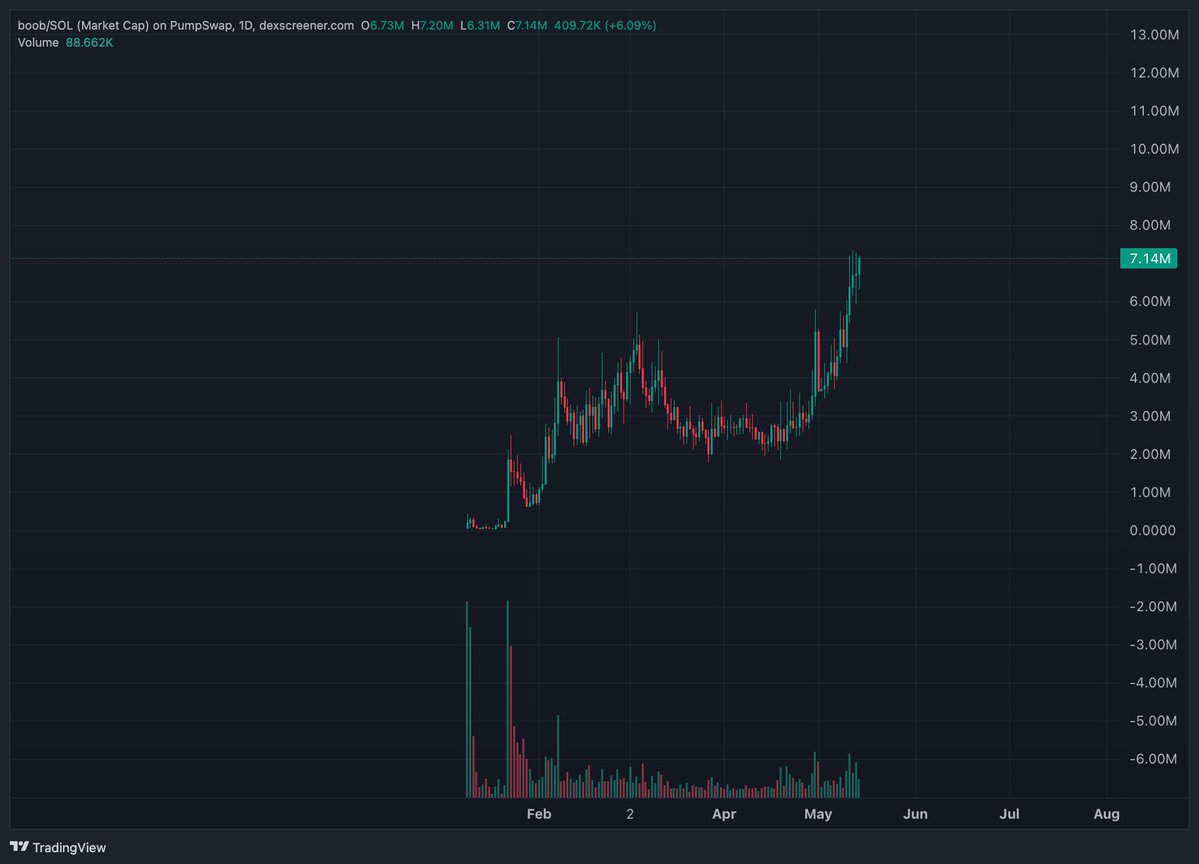Click the -1.00M price axis label
Viewport: 1199px width, 864px height.
1153,568
